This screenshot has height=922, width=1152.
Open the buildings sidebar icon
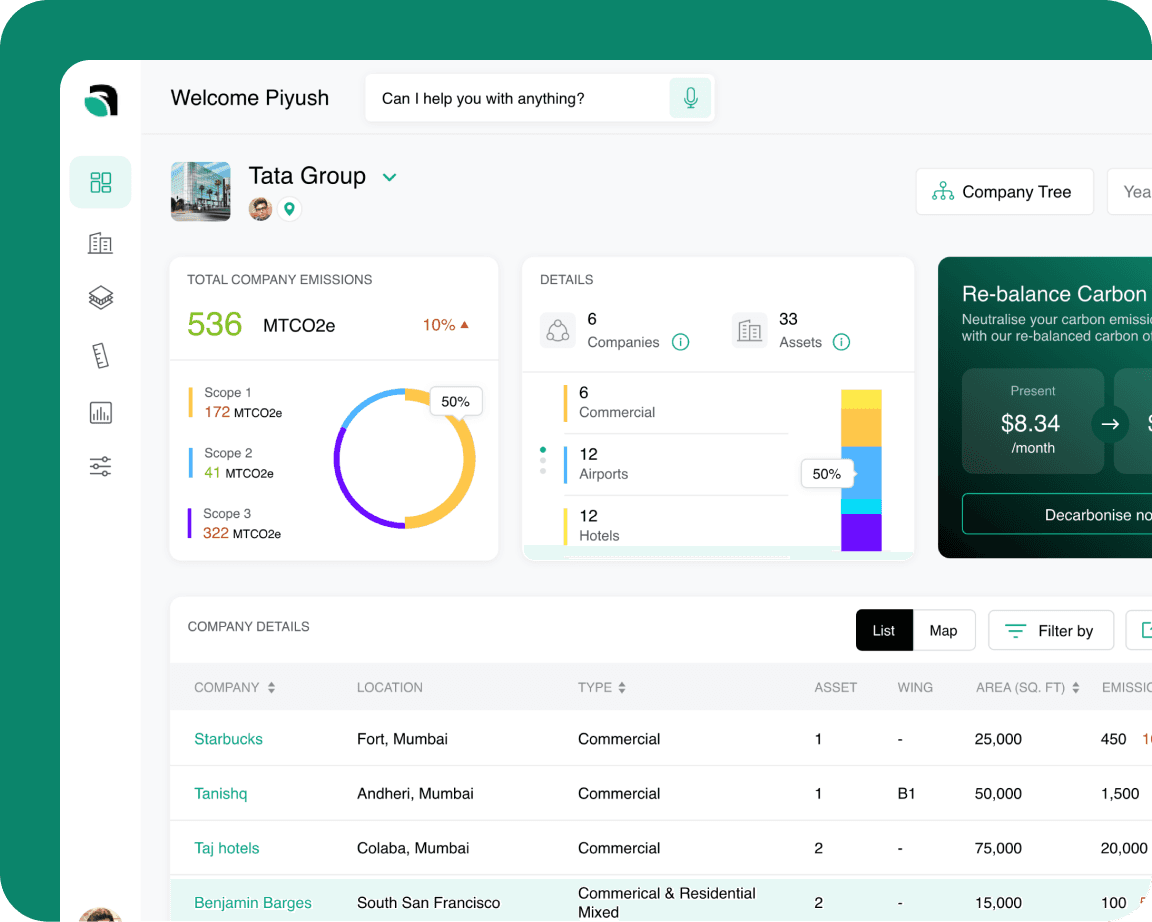[x=101, y=243]
